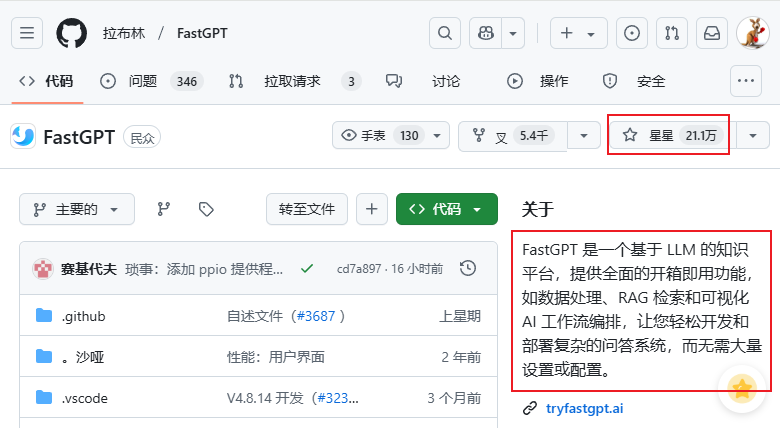This screenshot has height=428, width=780.
Task: Open the hamburger navigation menu
Action: [27, 33]
